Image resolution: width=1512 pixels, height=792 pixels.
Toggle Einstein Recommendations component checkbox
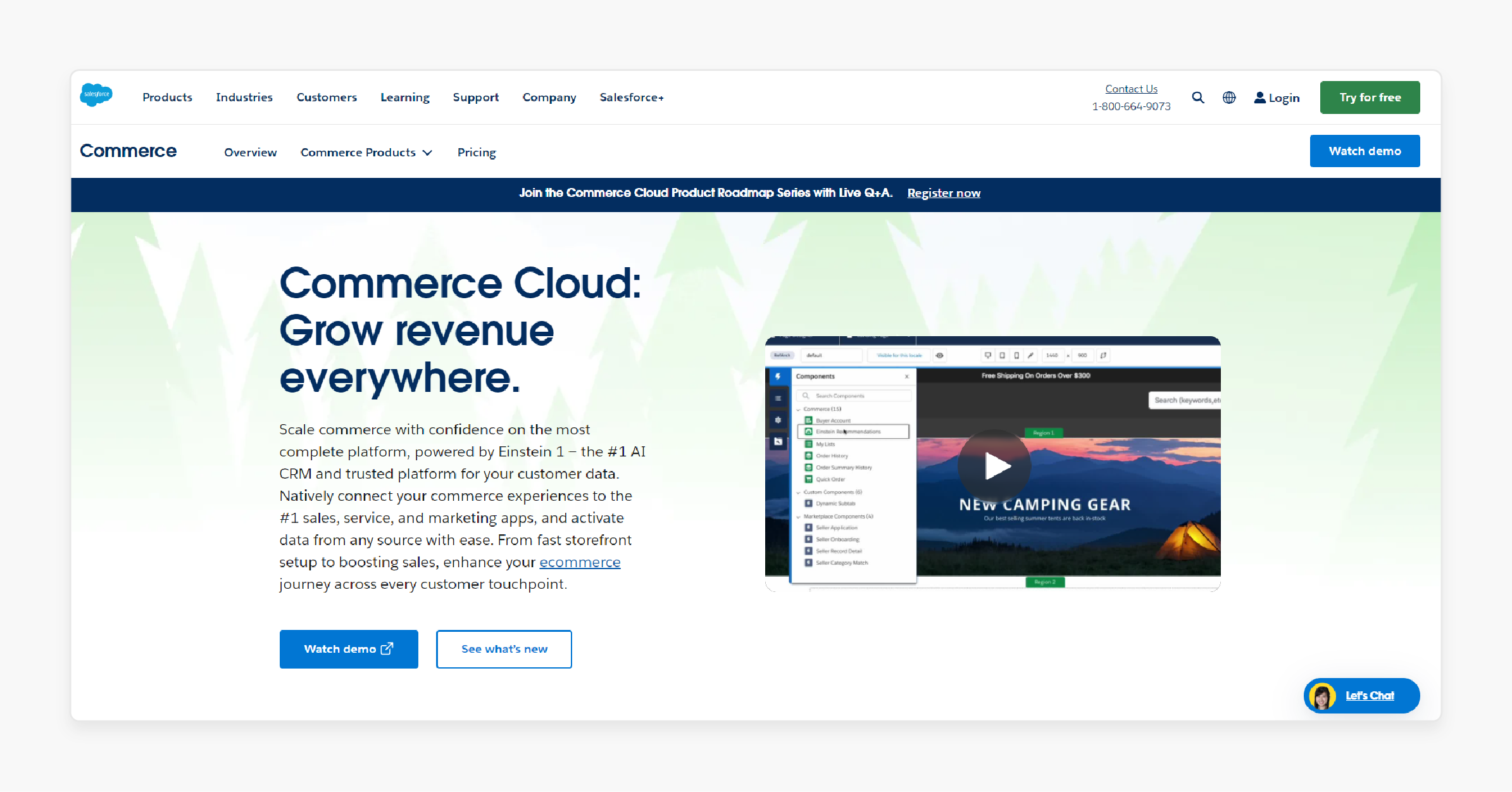(x=808, y=431)
